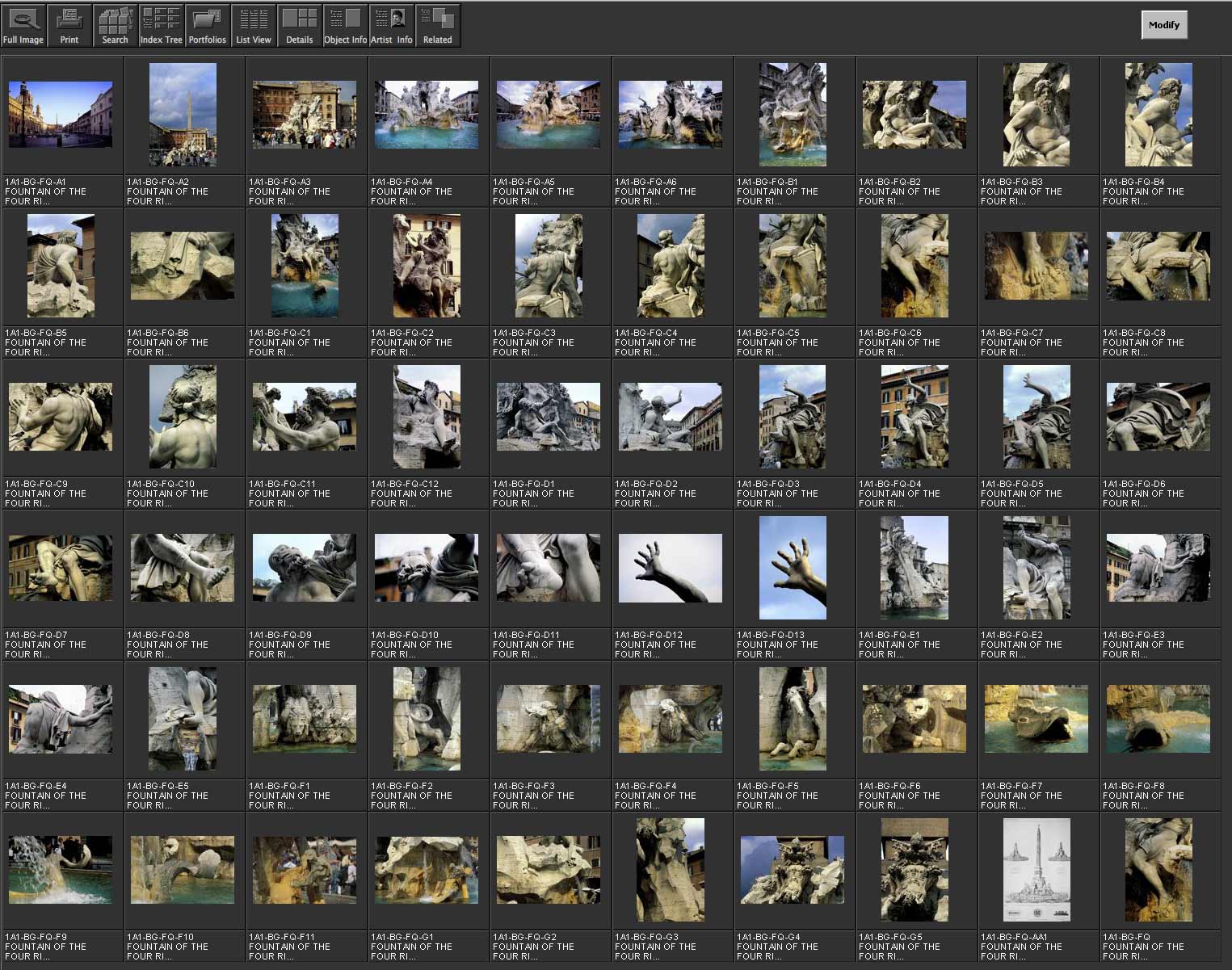The image size is (1232, 970).
Task: Open the Full Image view
Action: (x=23, y=26)
